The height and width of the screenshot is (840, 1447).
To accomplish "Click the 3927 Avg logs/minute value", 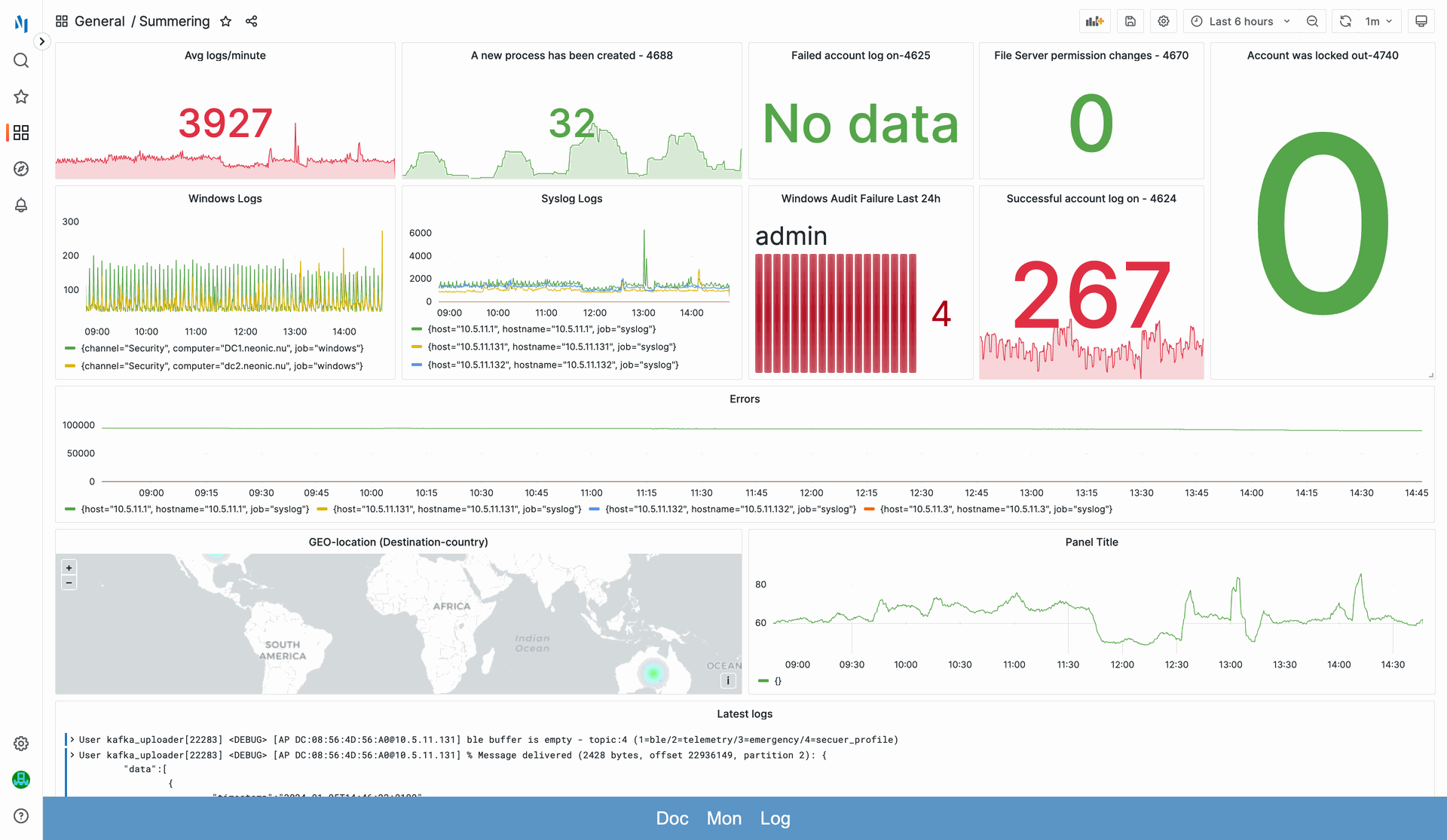I will click(225, 124).
